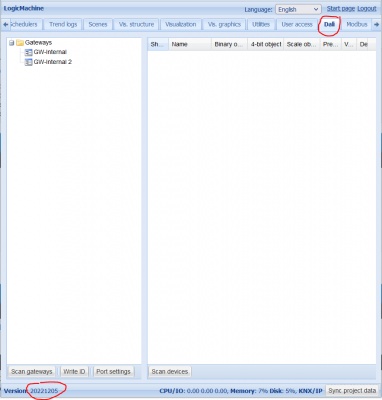Click Sync project data button
The image size is (382, 400).
(x=352, y=391)
